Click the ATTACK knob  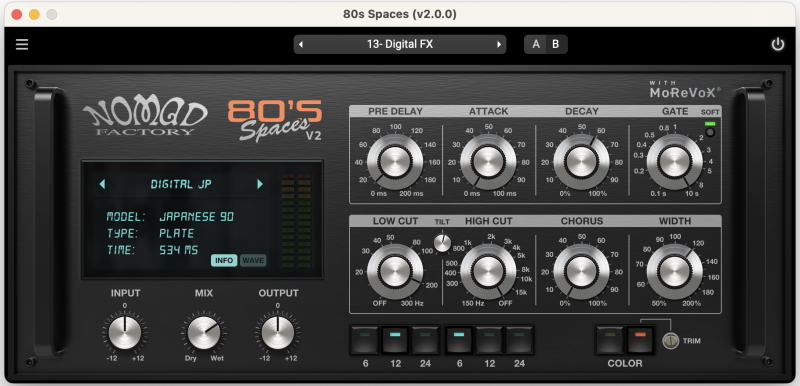click(488, 162)
